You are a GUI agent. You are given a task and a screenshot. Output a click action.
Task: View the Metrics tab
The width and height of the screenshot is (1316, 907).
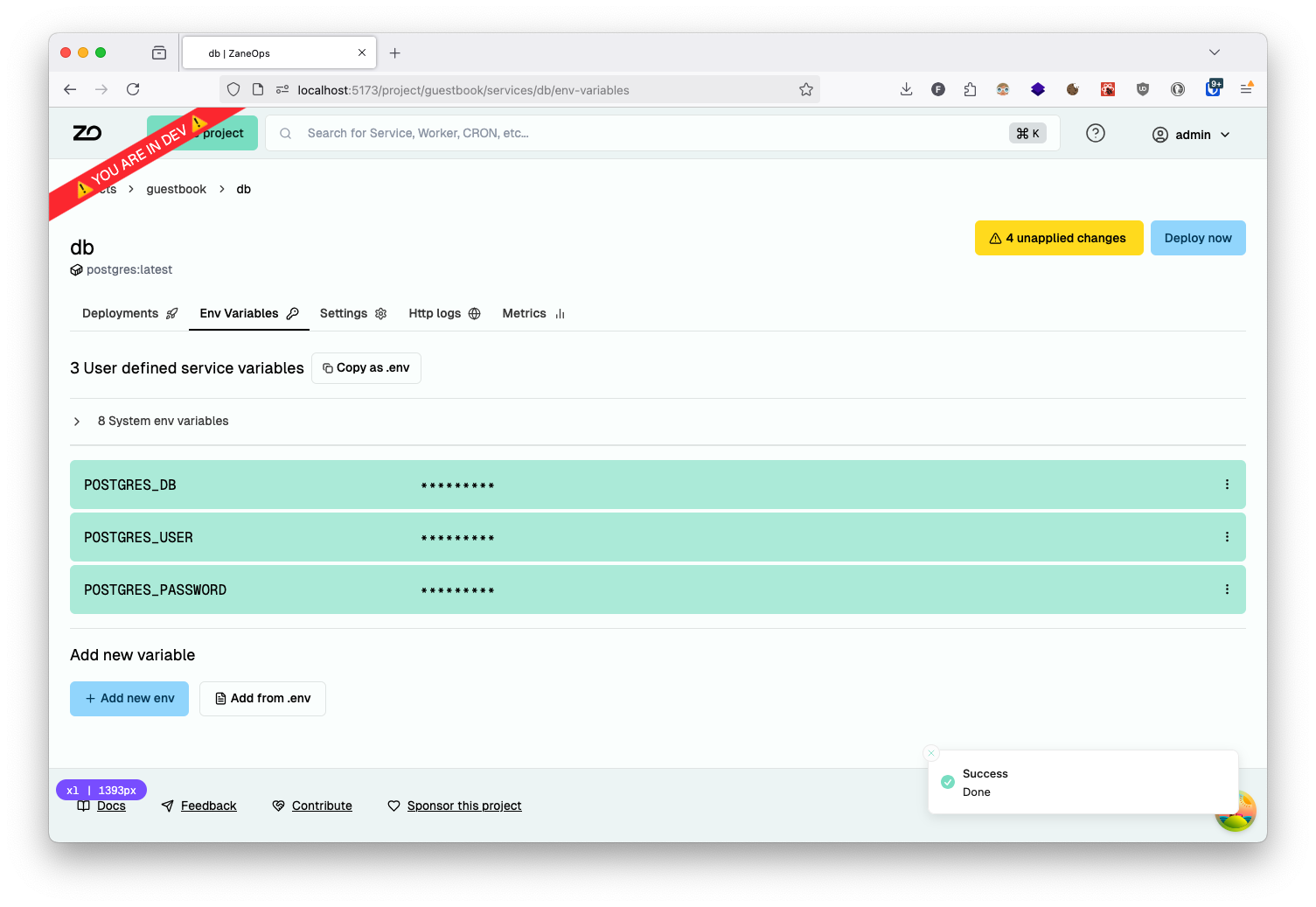534,313
